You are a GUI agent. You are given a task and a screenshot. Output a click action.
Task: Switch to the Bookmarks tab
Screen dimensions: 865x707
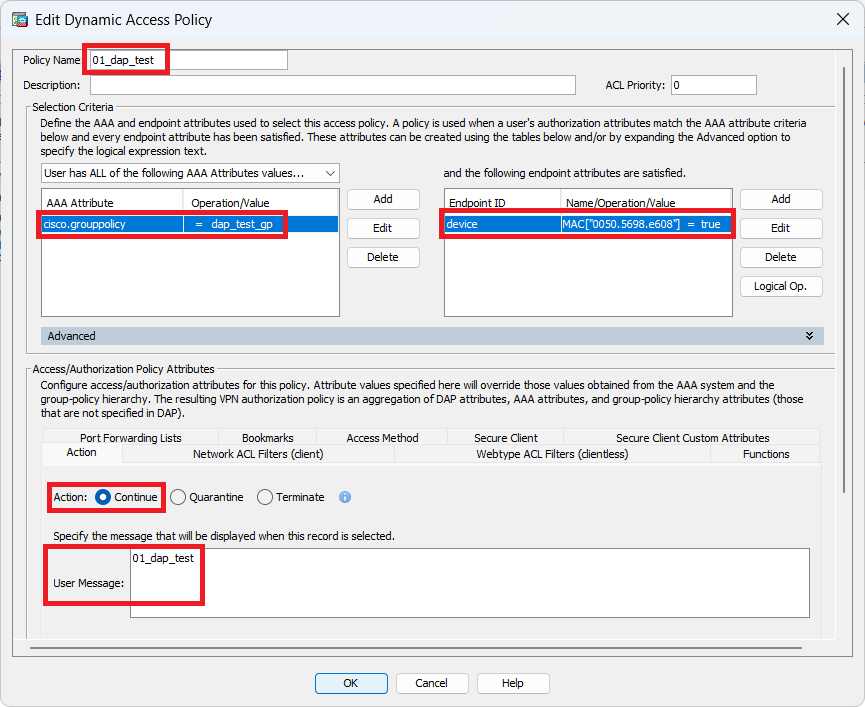tap(268, 437)
